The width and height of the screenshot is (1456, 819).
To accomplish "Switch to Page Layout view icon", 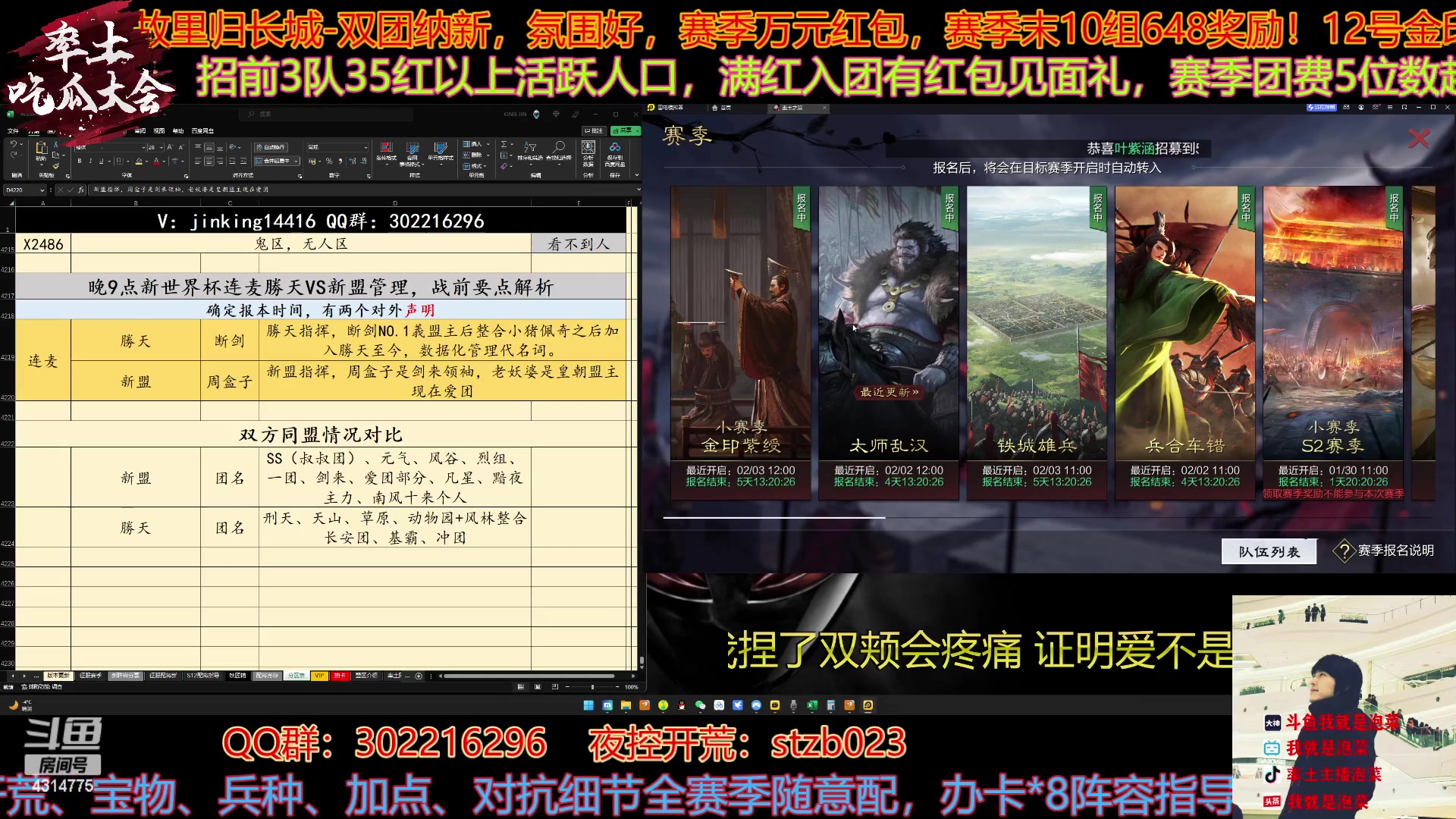I will pos(538,687).
